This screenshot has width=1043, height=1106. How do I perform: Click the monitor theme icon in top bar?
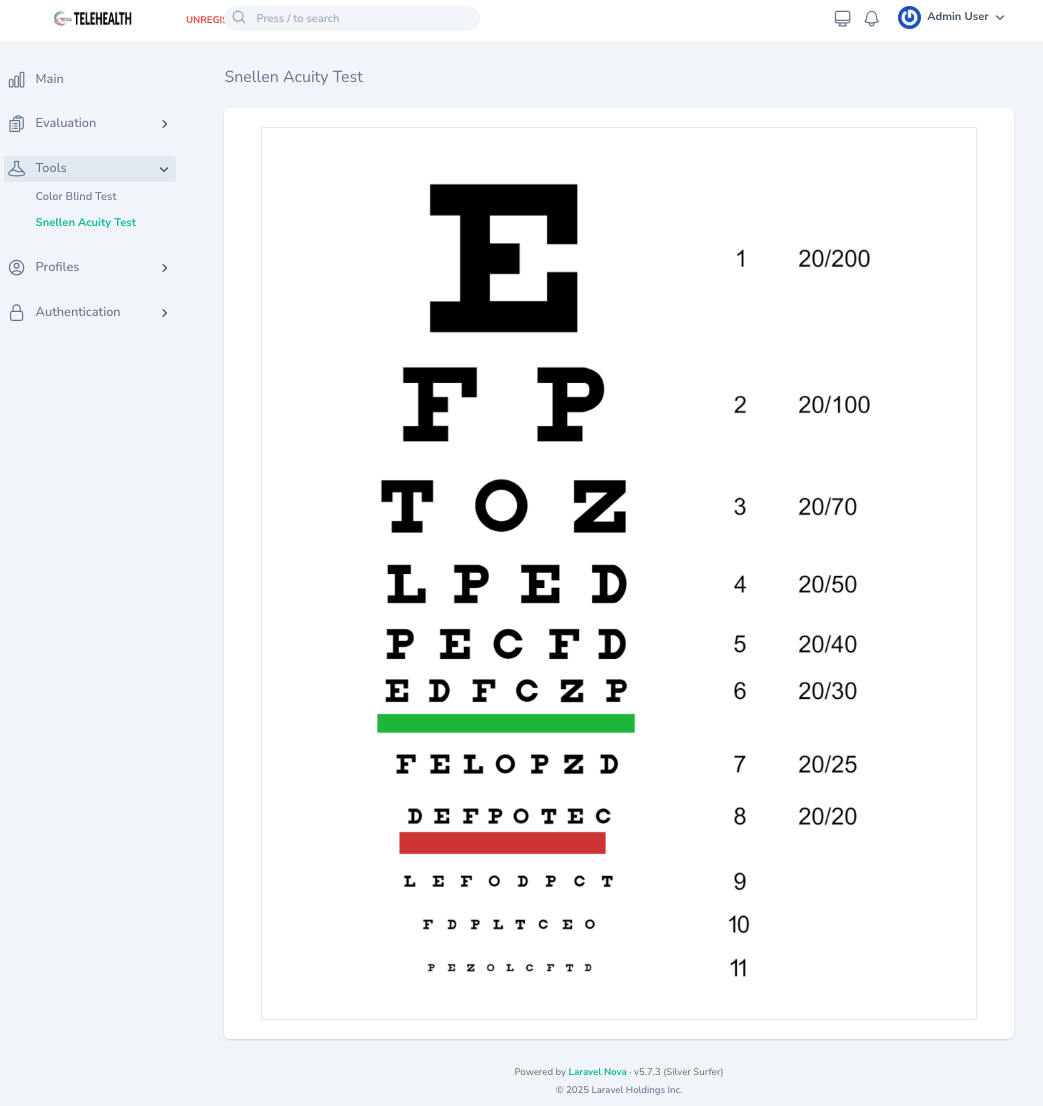(x=841, y=17)
